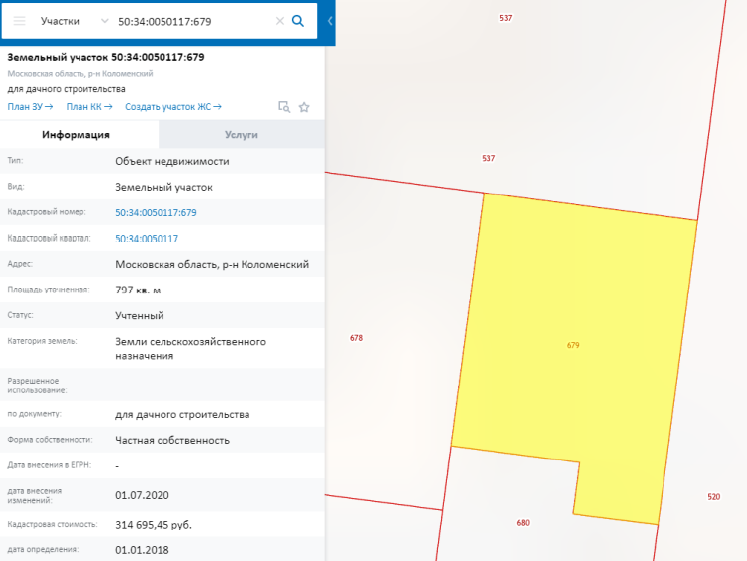Image resolution: width=747 pixels, height=561 pixels.
Task: Select the Информация tab
Action: coord(76,134)
